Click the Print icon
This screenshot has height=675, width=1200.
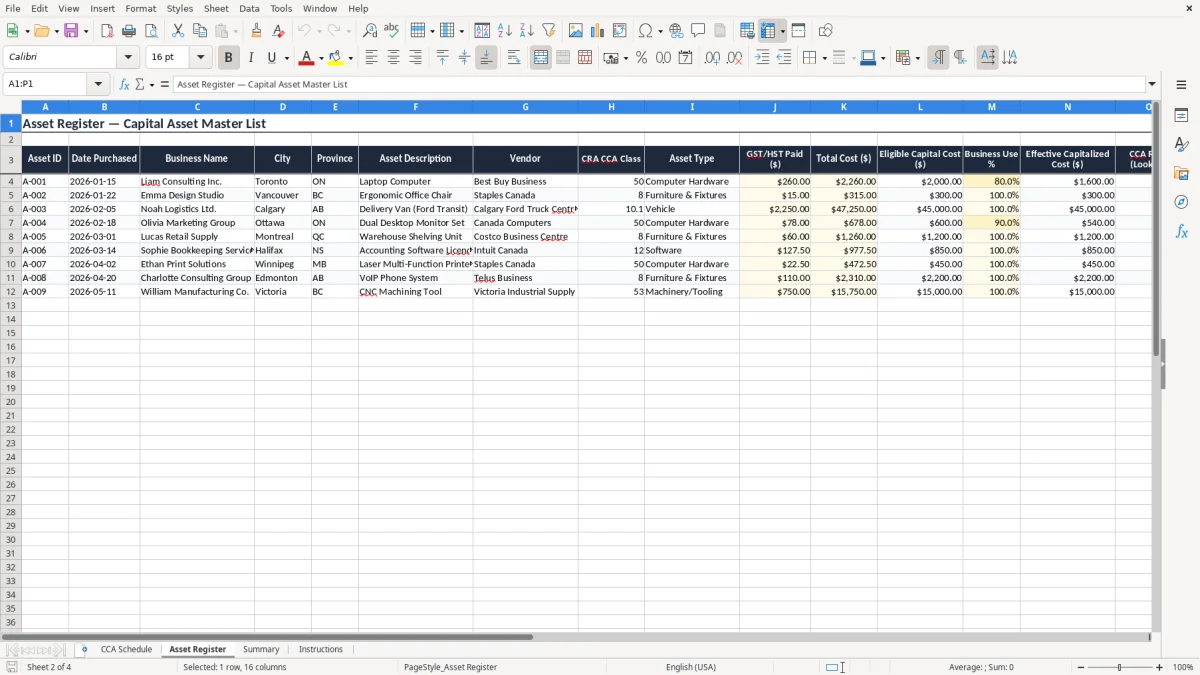tap(129, 31)
